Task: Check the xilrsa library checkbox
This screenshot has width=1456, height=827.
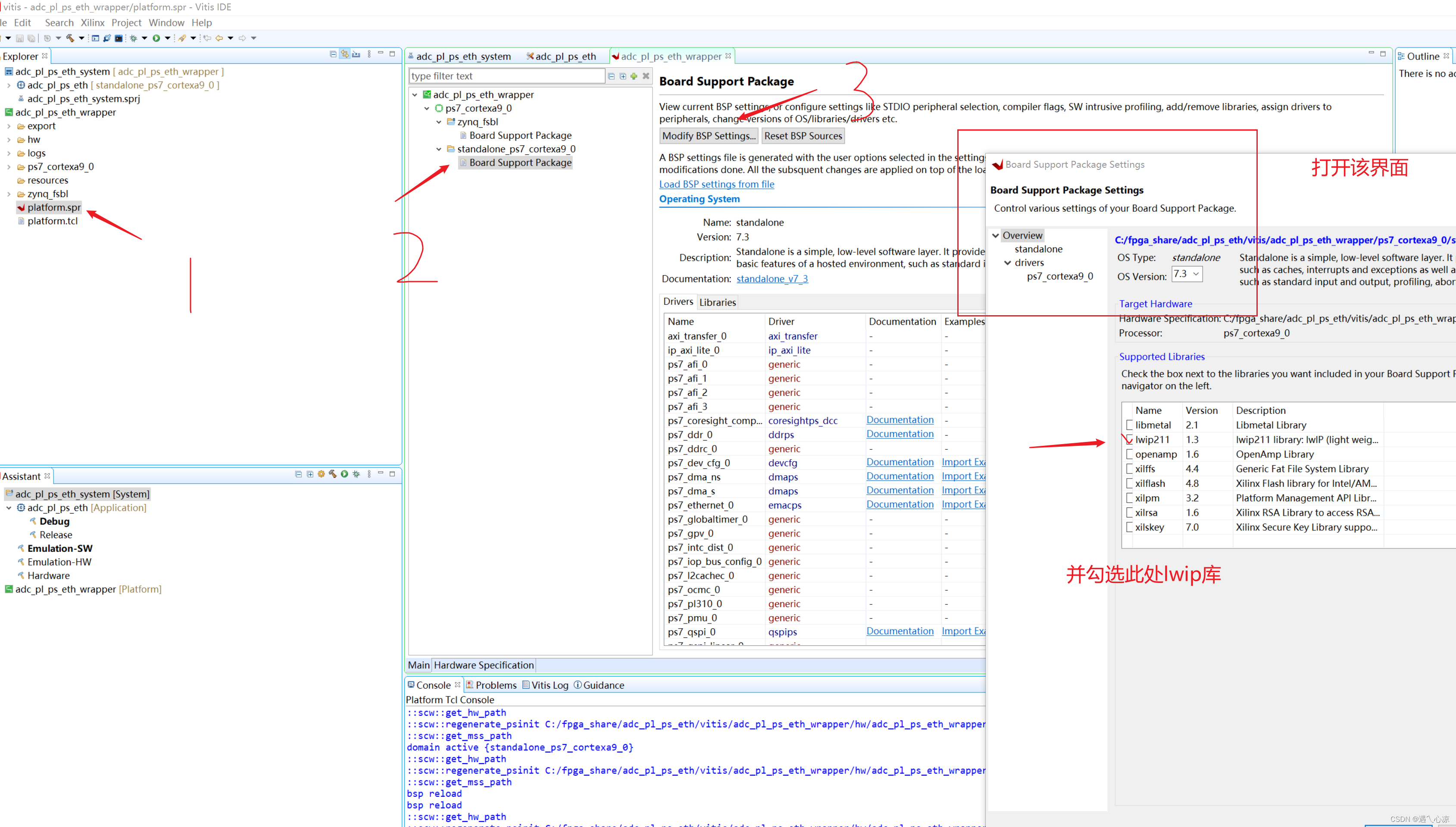Action: point(1130,513)
